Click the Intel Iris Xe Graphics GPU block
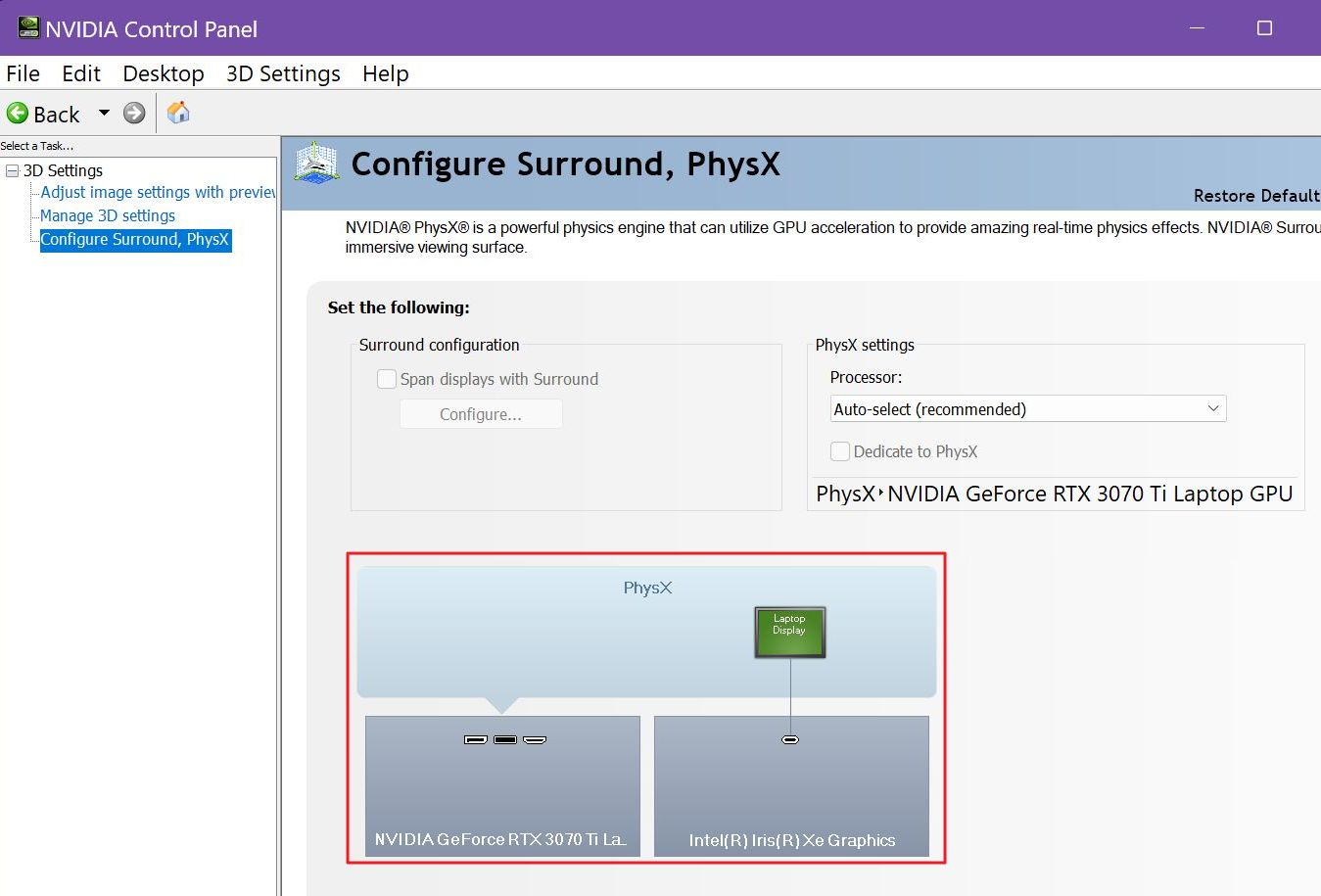This screenshot has width=1321, height=896. coord(790,786)
